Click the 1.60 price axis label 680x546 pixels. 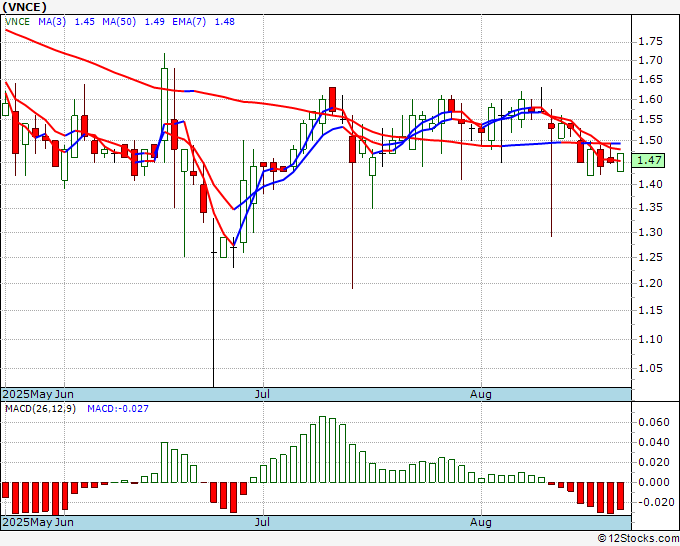pos(651,99)
